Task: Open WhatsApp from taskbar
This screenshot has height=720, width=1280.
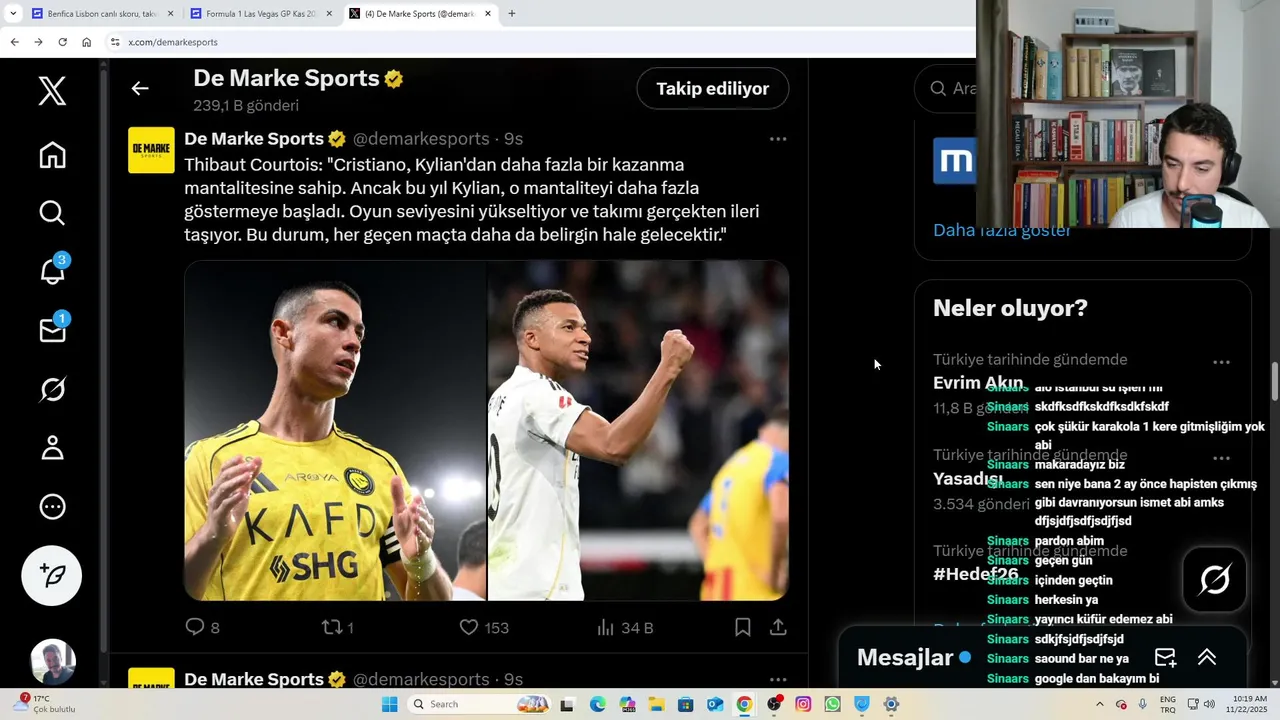Action: (832, 704)
